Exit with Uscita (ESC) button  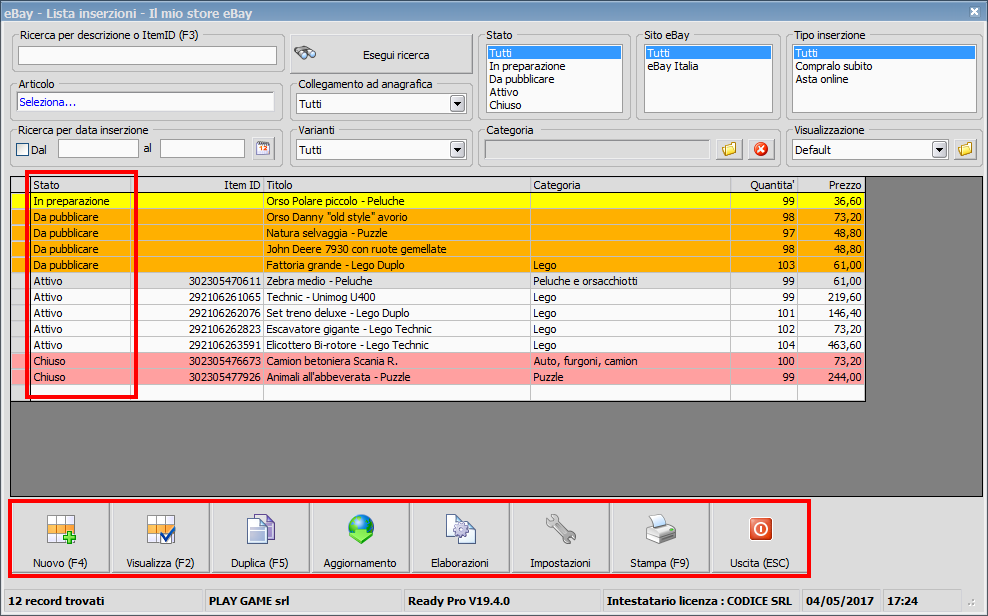point(760,538)
